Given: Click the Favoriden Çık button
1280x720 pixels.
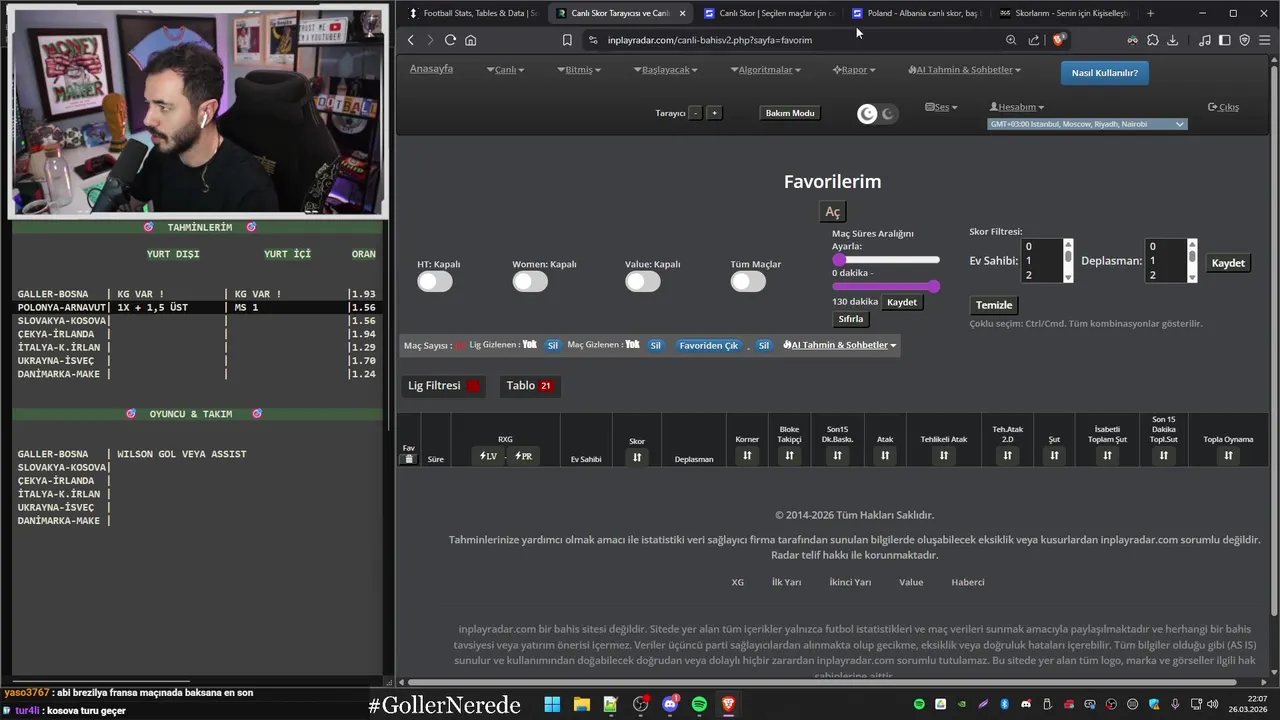Looking at the screenshot, I should [x=709, y=345].
